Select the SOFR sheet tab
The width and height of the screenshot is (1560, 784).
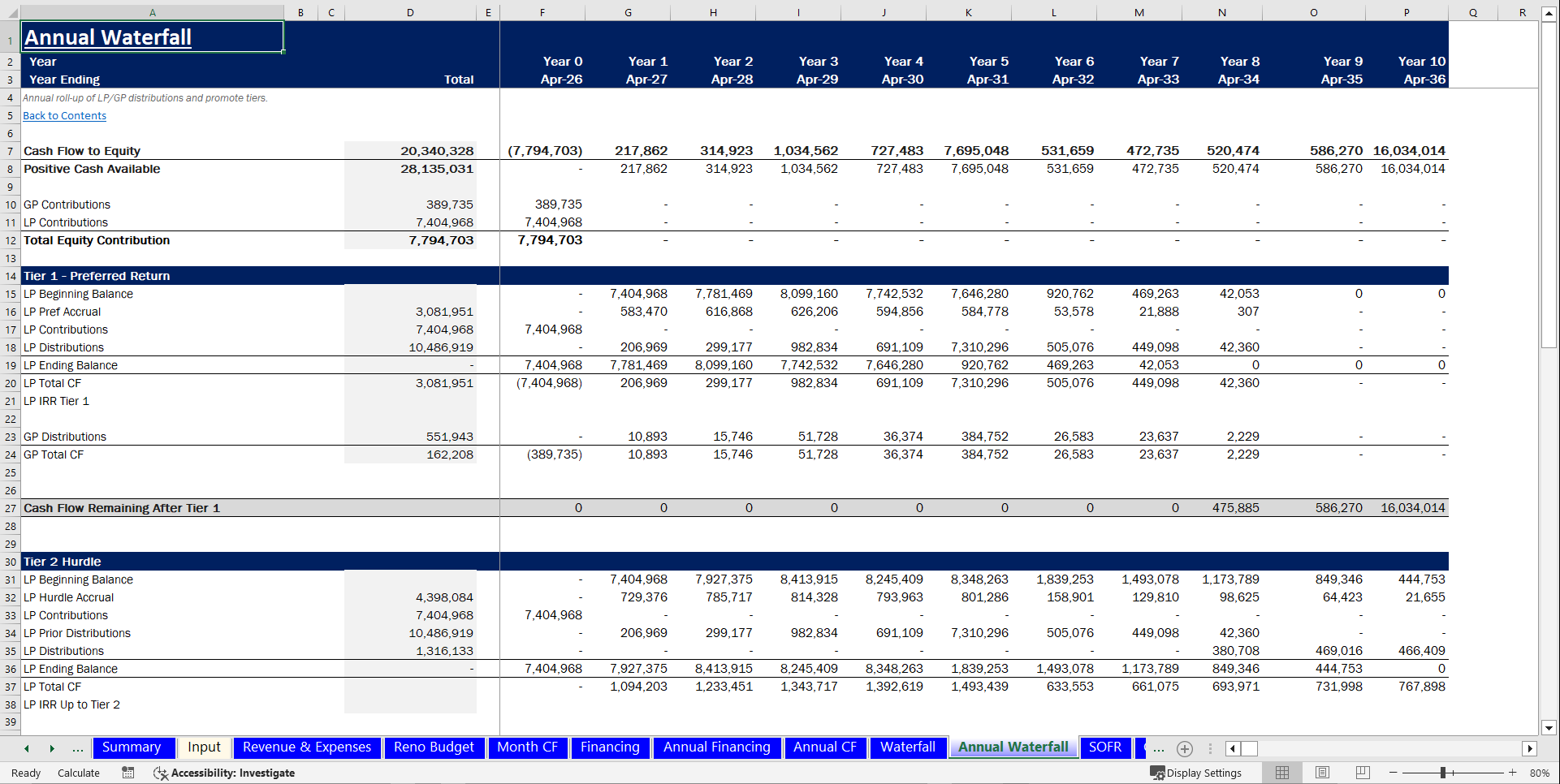click(x=1105, y=747)
